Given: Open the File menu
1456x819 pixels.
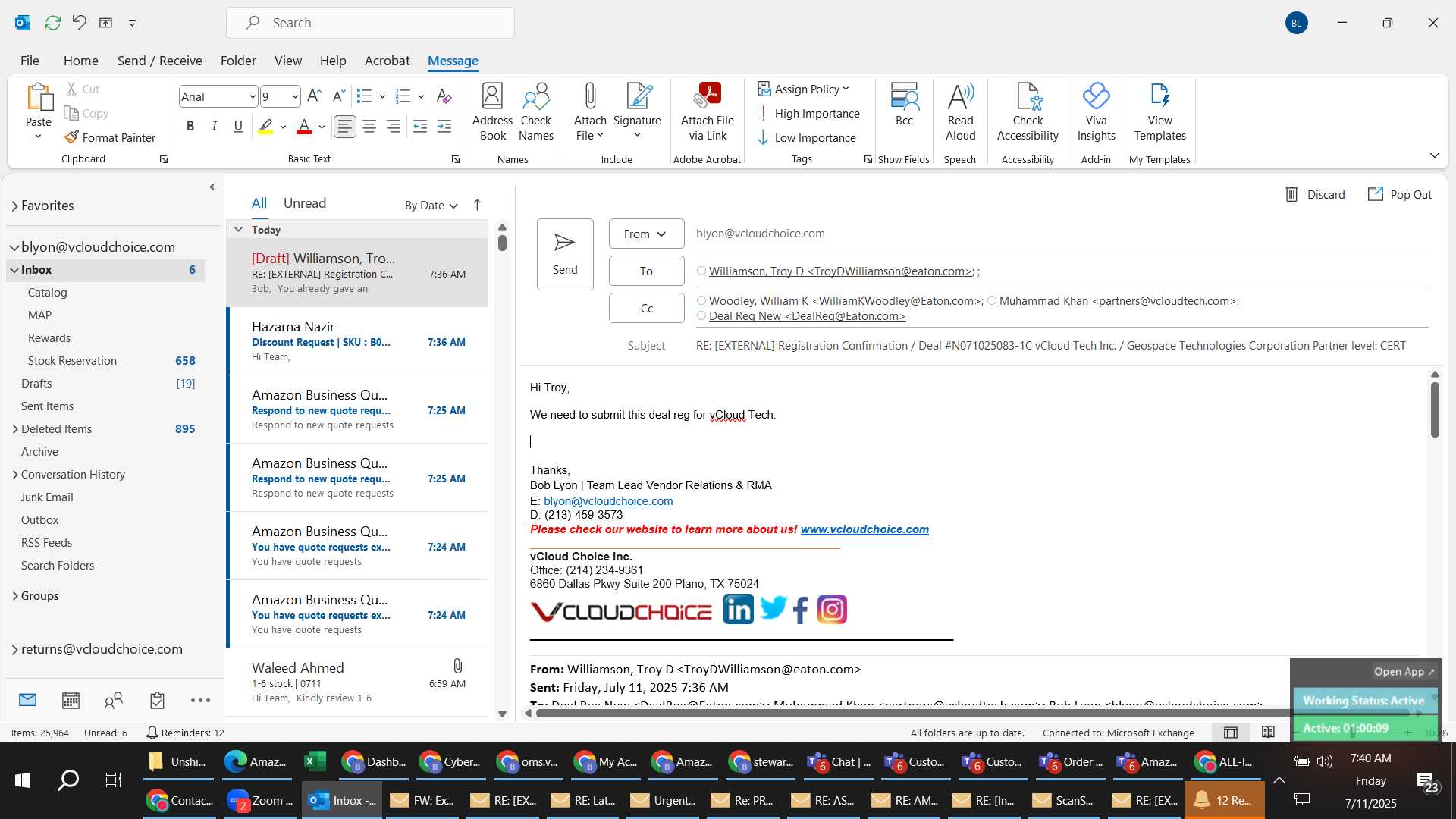Looking at the screenshot, I should 30,60.
